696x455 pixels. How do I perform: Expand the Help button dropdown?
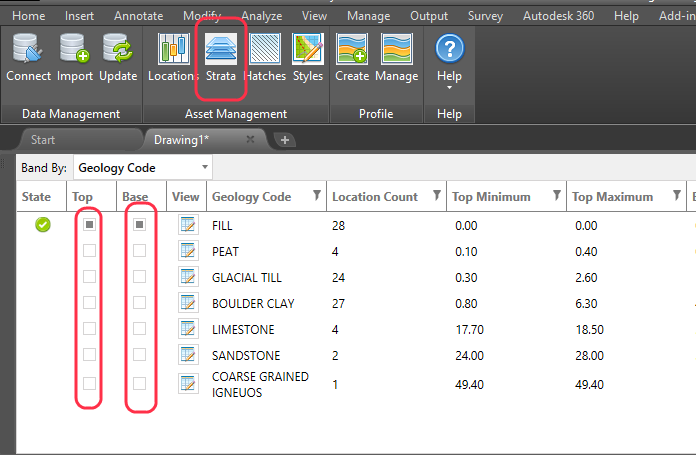[x=450, y=86]
